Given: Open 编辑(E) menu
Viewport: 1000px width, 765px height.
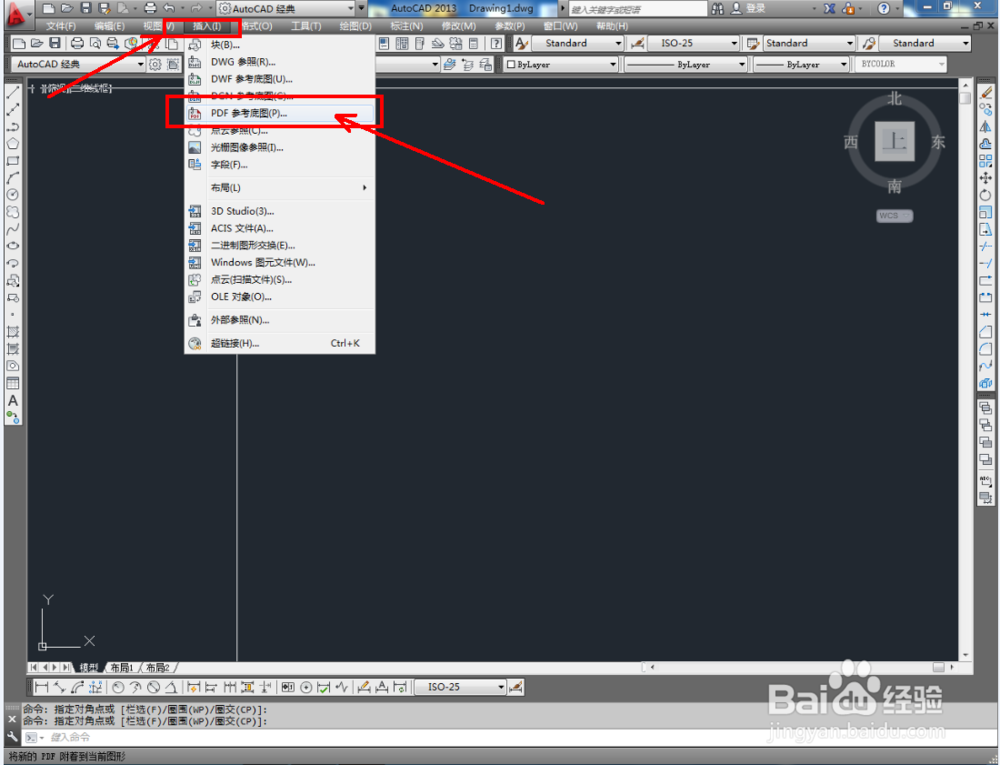Looking at the screenshot, I should click(x=109, y=26).
